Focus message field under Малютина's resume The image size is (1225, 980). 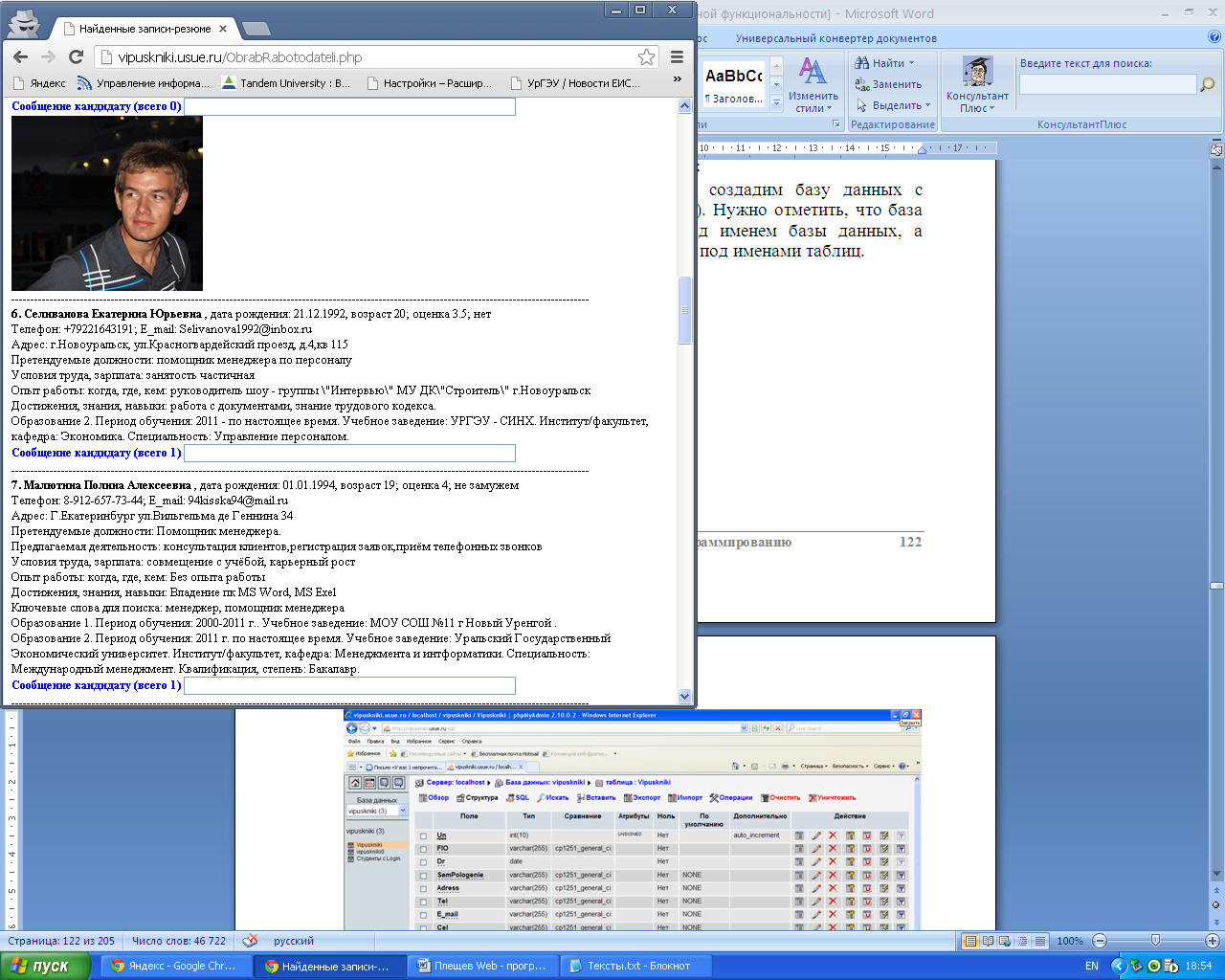[349, 685]
